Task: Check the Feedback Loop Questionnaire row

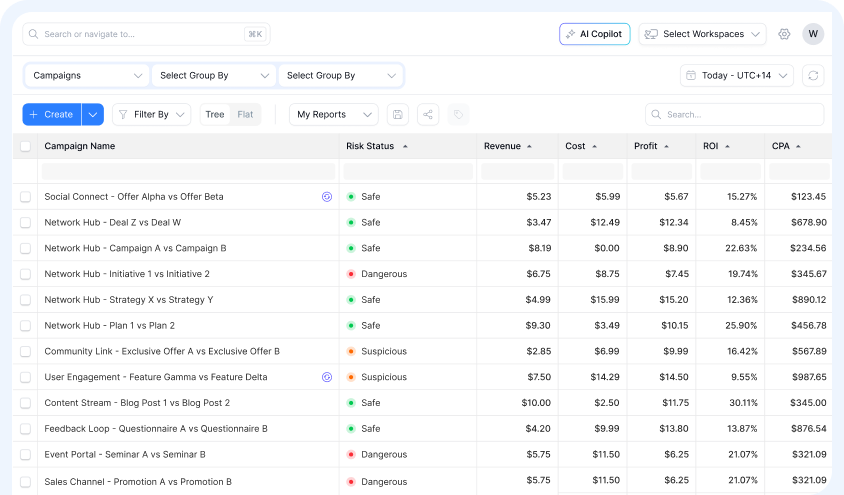Action: tap(25, 429)
